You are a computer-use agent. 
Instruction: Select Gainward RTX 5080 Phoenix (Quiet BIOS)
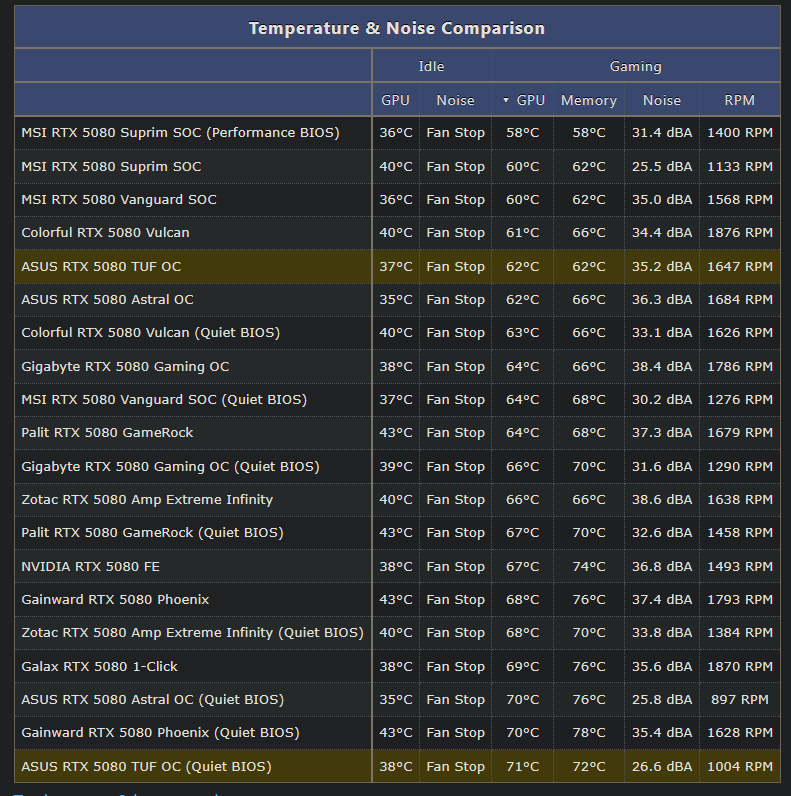(160, 733)
